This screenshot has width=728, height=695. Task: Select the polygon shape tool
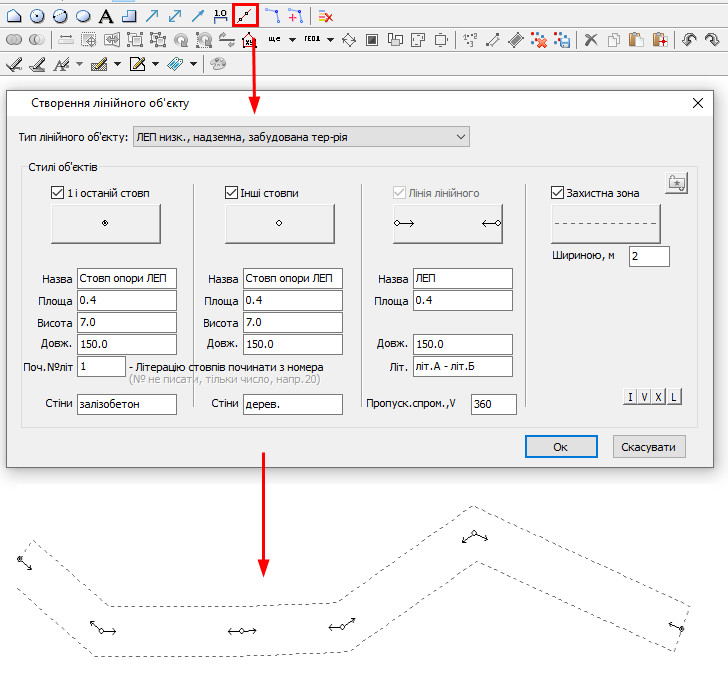click(14, 16)
